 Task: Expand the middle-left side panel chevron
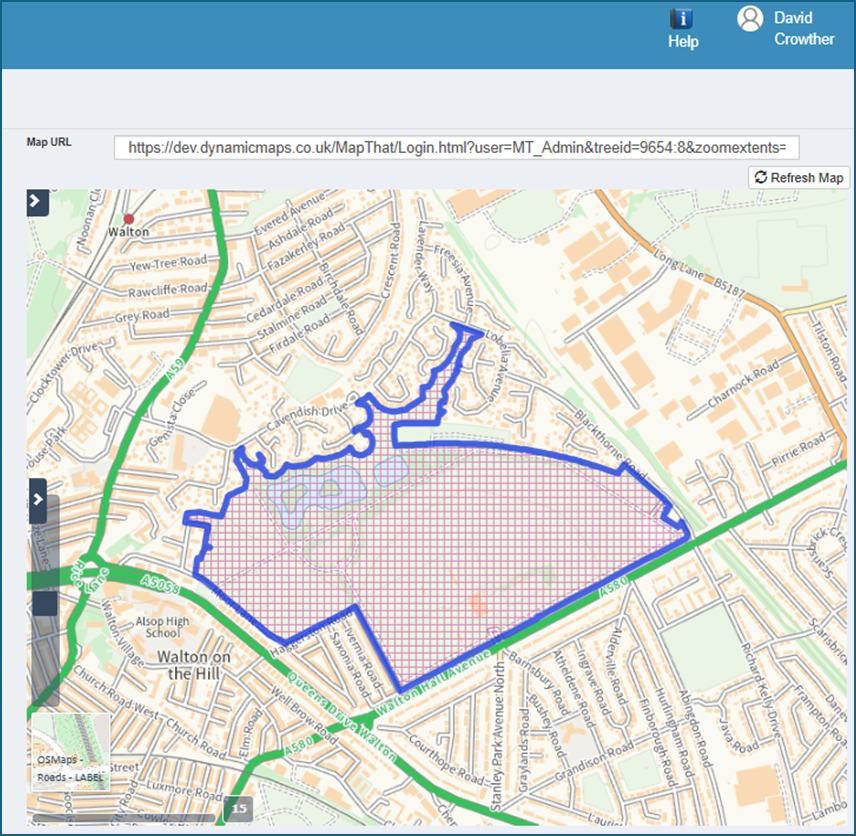click(38, 500)
